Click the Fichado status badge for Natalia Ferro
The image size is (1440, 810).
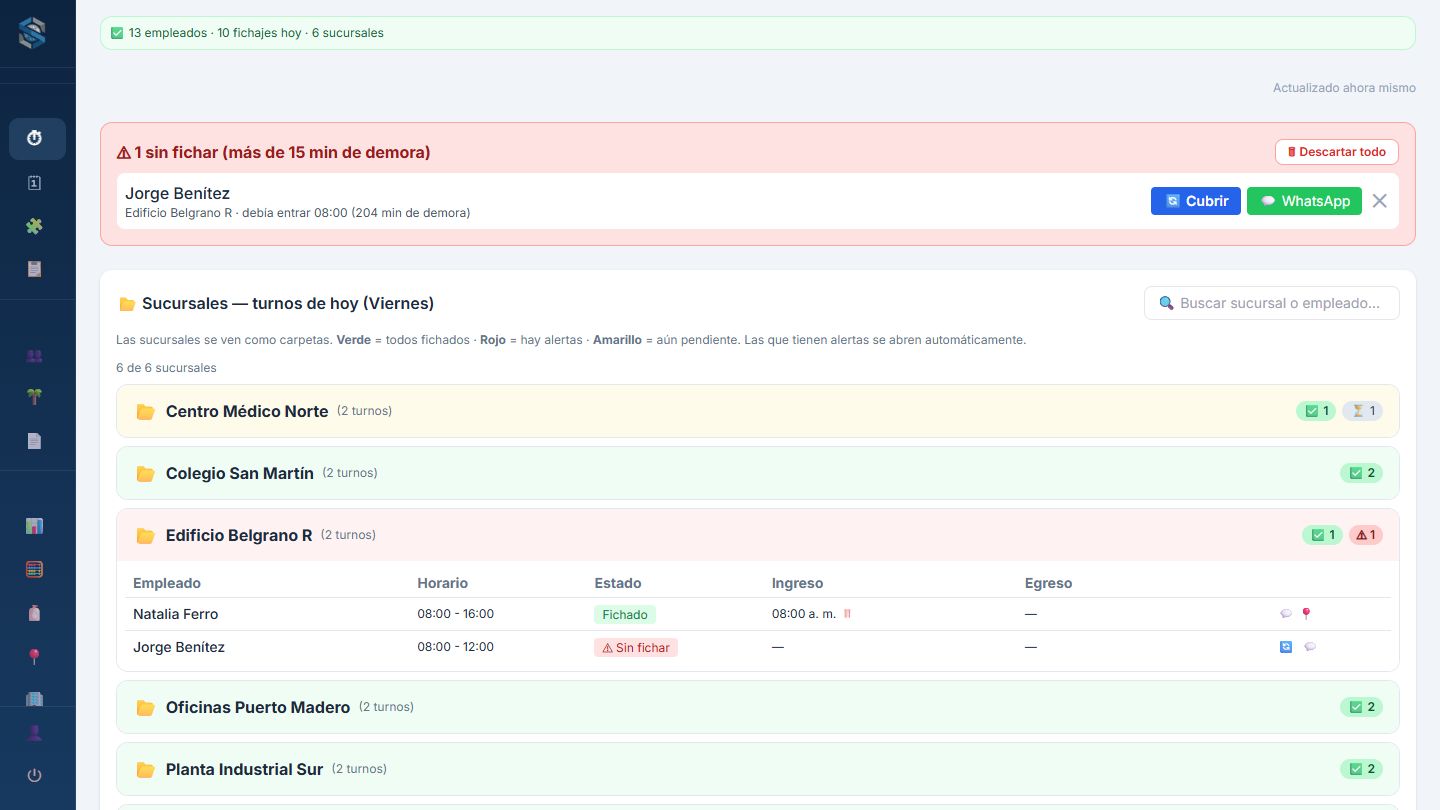pyautogui.click(x=625, y=615)
